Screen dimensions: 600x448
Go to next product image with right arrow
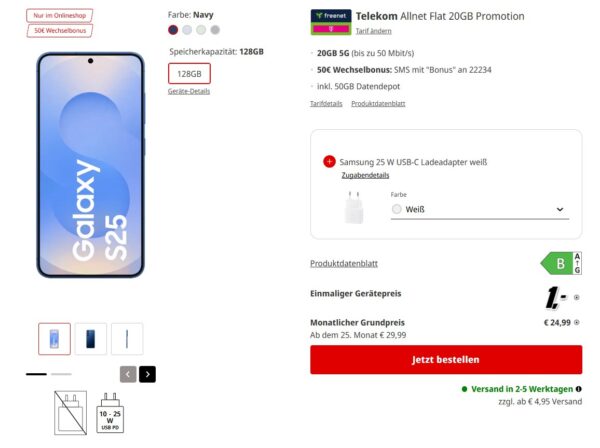tap(148, 374)
